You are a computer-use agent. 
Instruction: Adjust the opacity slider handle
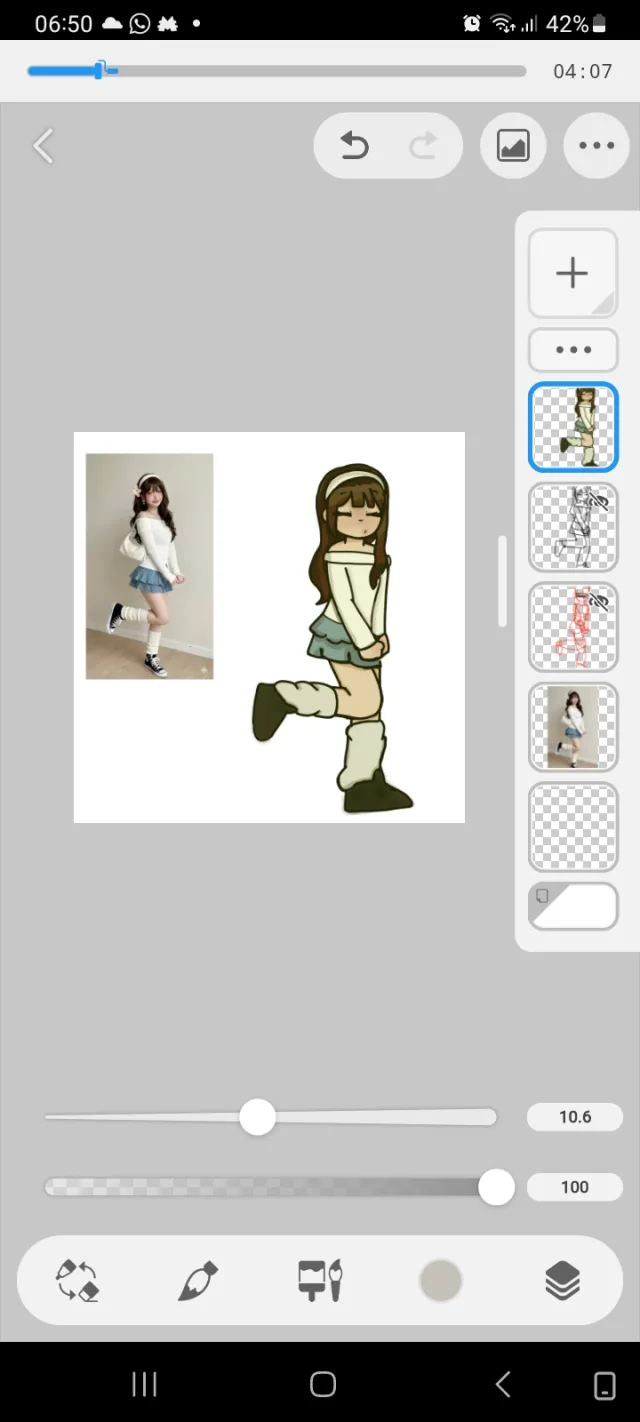pos(496,1187)
